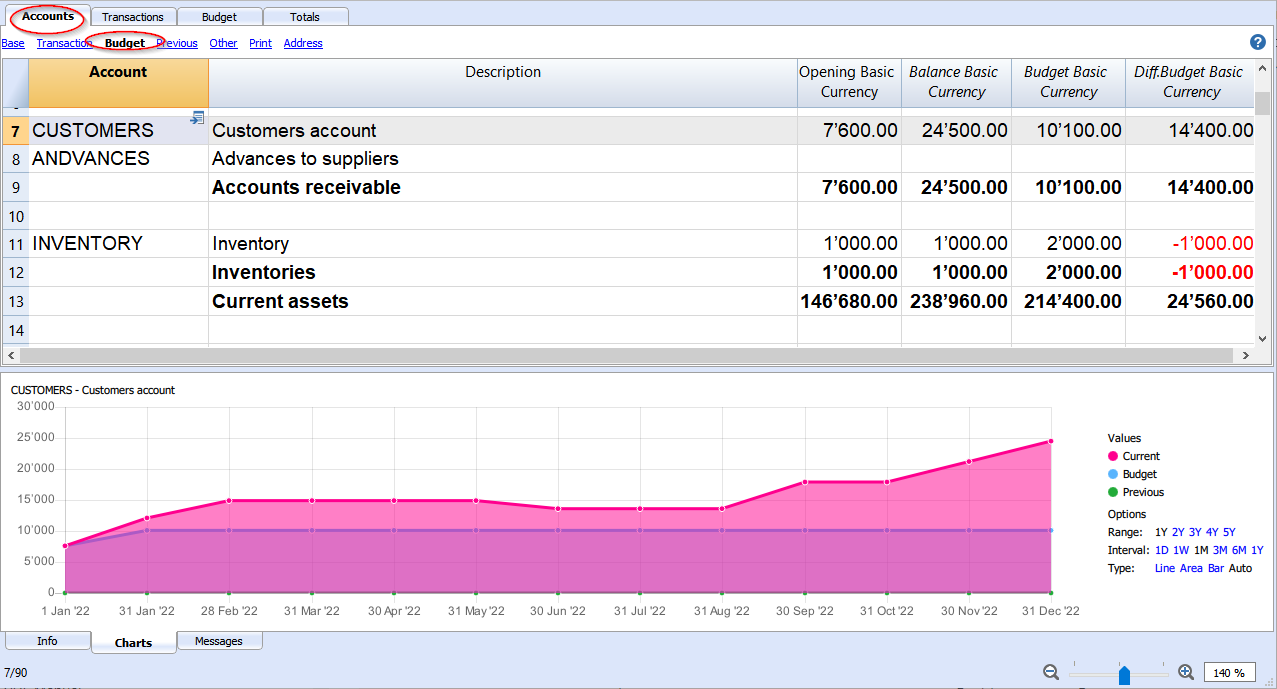The width and height of the screenshot is (1277, 689).
Task: Click the table vertical scrollbar down arrow
Action: point(1262,339)
